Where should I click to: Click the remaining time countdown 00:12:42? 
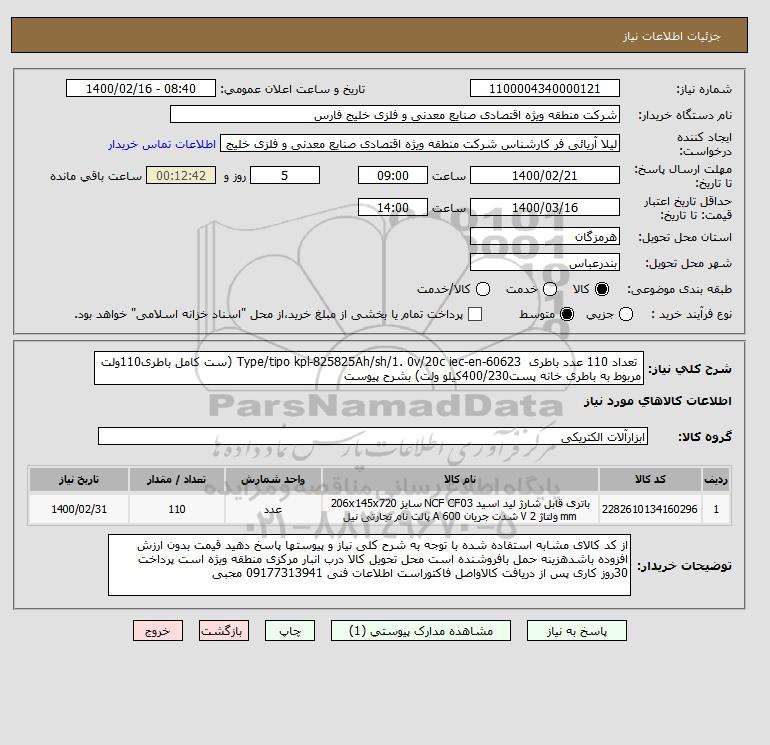tap(181, 175)
